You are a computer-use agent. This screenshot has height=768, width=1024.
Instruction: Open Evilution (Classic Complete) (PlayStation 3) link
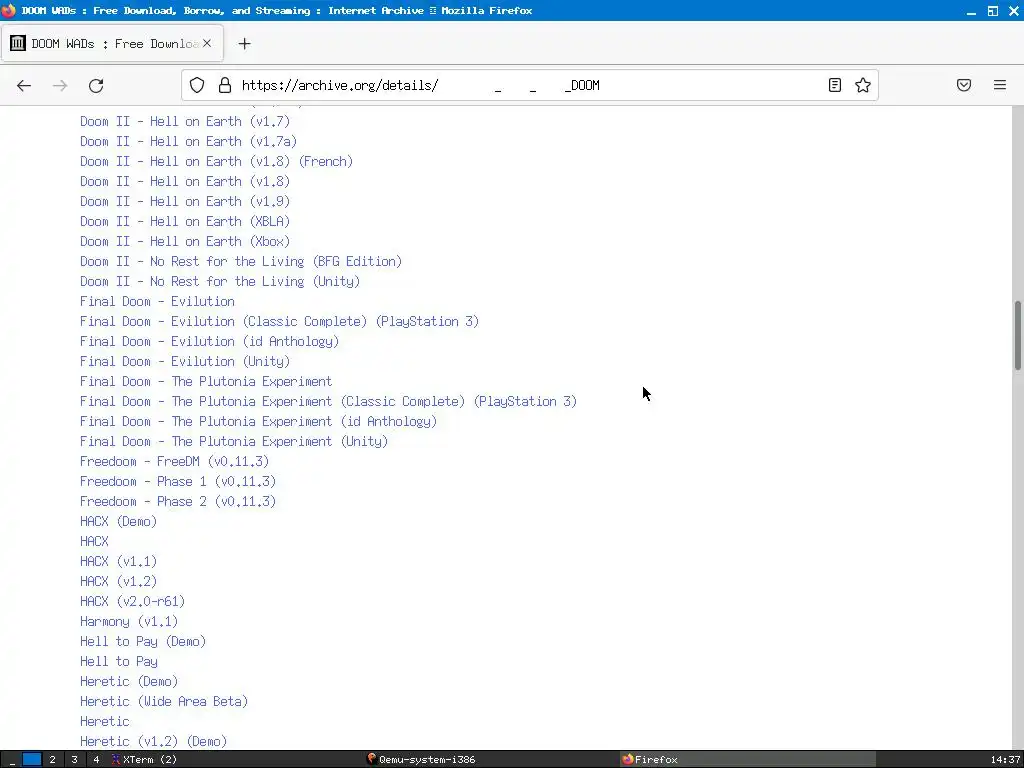click(280, 322)
